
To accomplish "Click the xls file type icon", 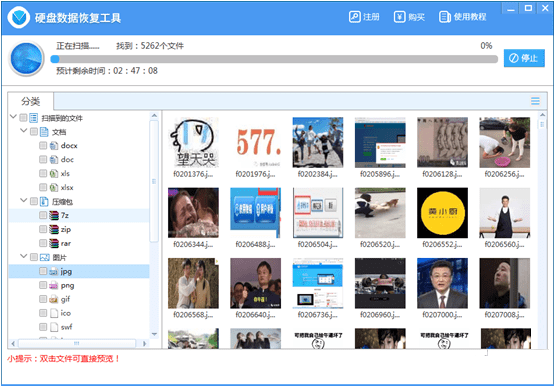I will coord(54,173).
